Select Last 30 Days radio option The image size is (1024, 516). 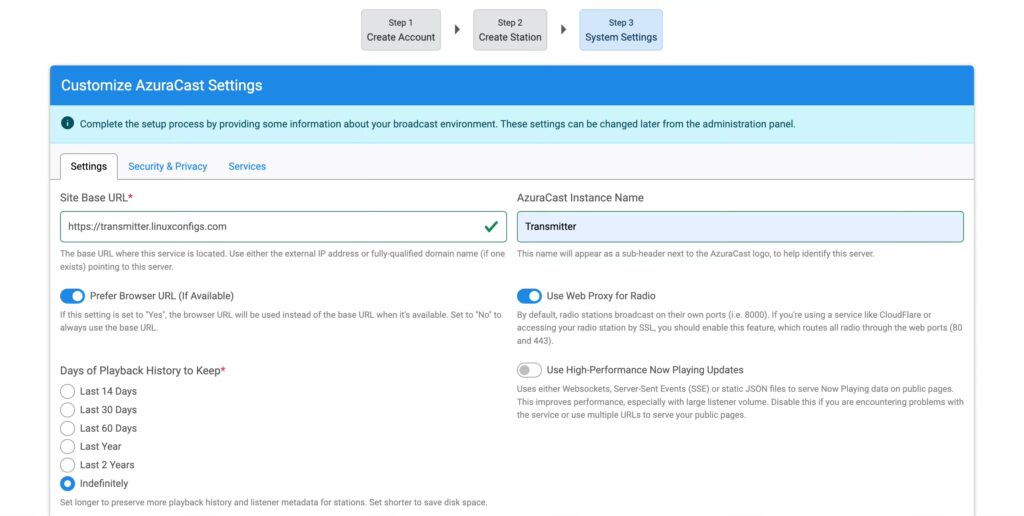[x=67, y=410]
